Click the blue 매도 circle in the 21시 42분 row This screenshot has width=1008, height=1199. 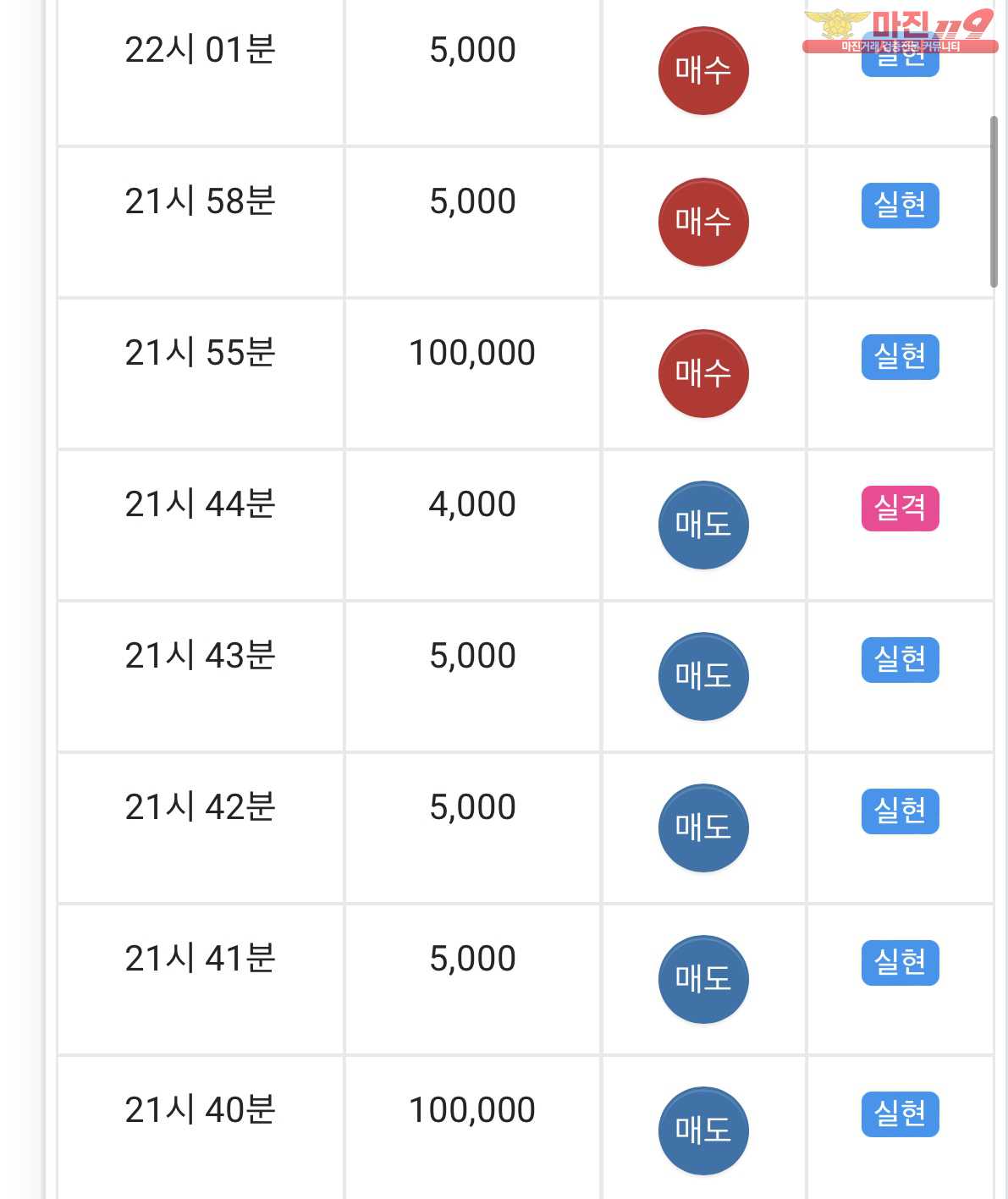click(x=703, y=828)
